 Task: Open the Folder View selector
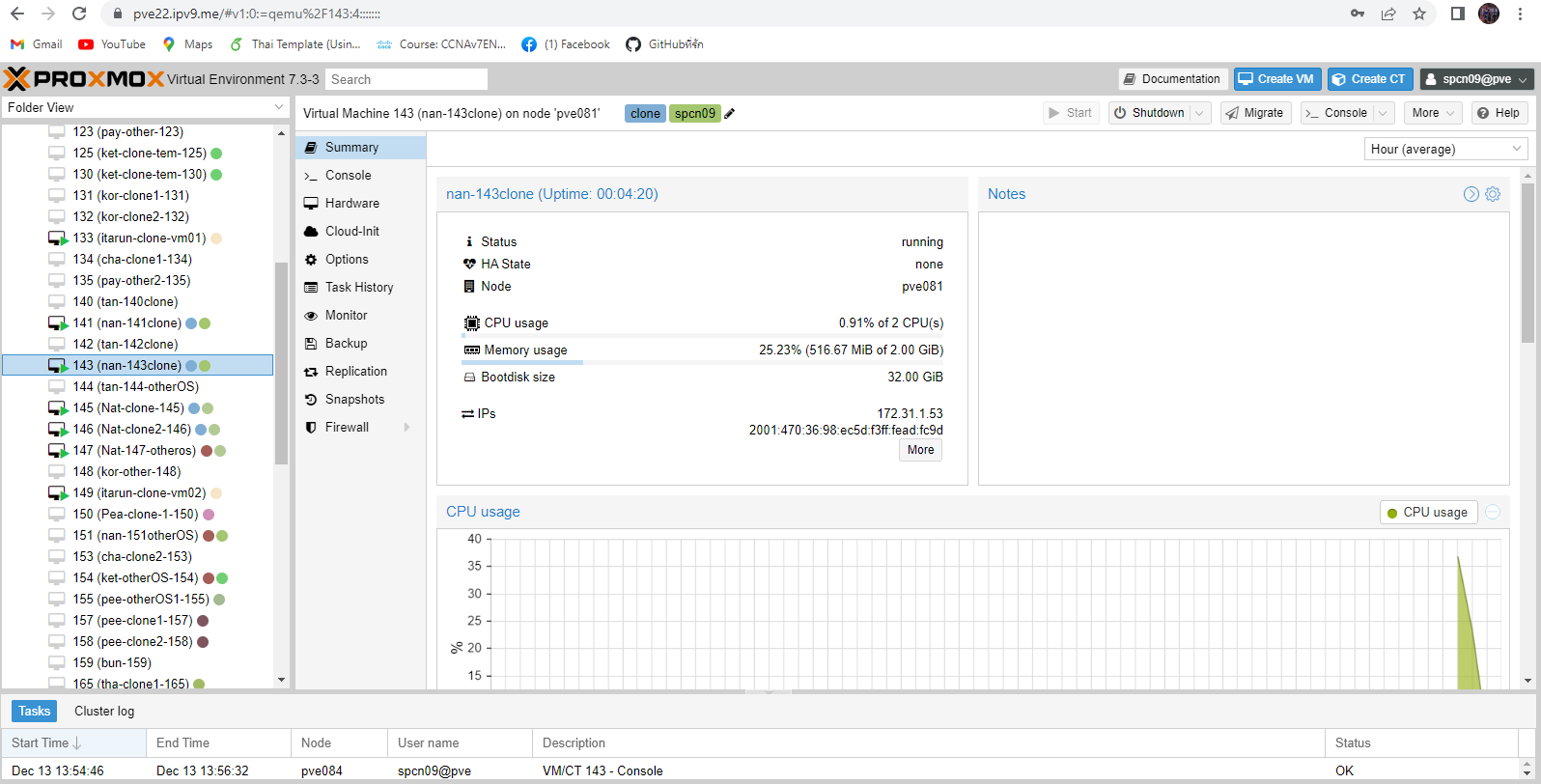click(145, 107)
